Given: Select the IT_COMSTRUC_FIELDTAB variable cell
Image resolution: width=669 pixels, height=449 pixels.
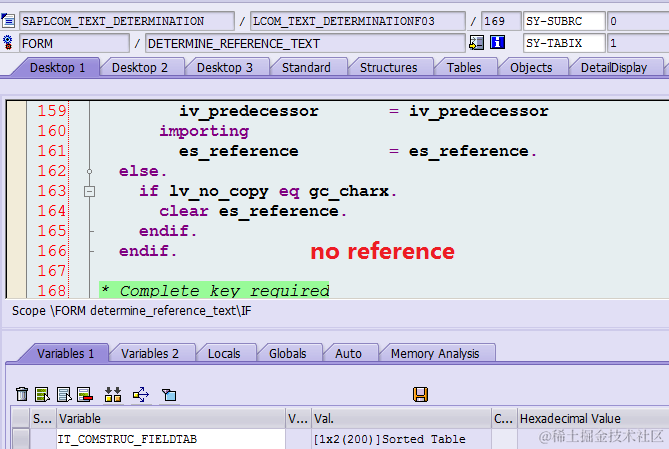Looking at the screenshot, I should pos(171,439).
